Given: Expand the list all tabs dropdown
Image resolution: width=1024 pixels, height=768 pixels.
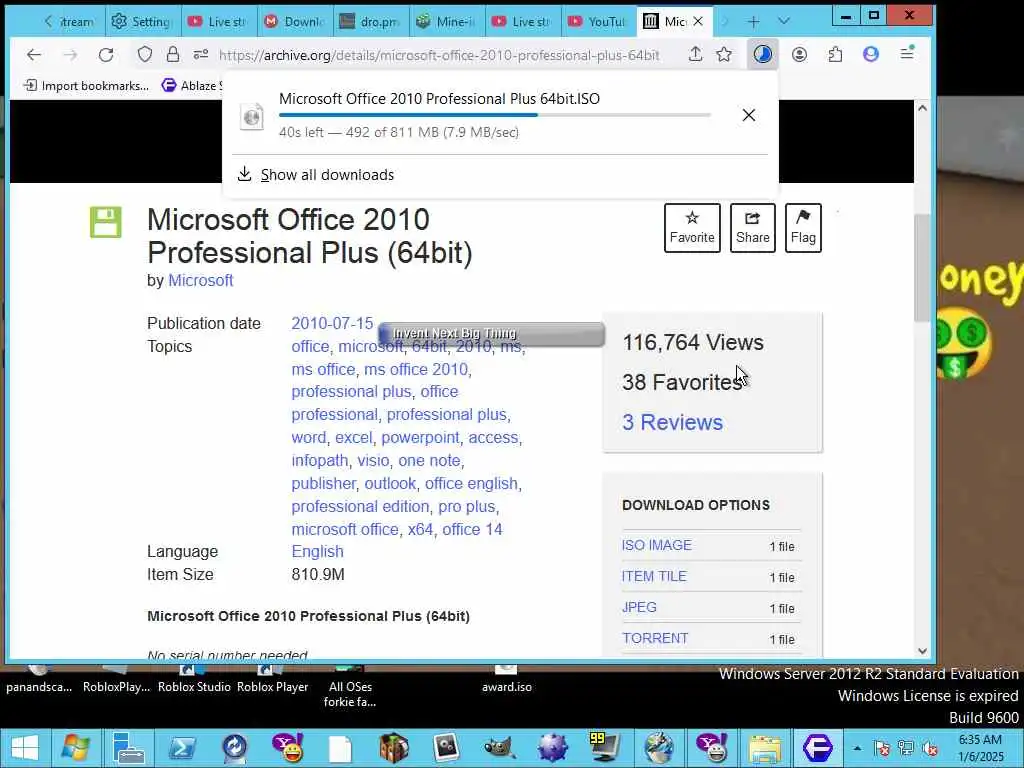Looking at the screenshot, I should 784,22.
